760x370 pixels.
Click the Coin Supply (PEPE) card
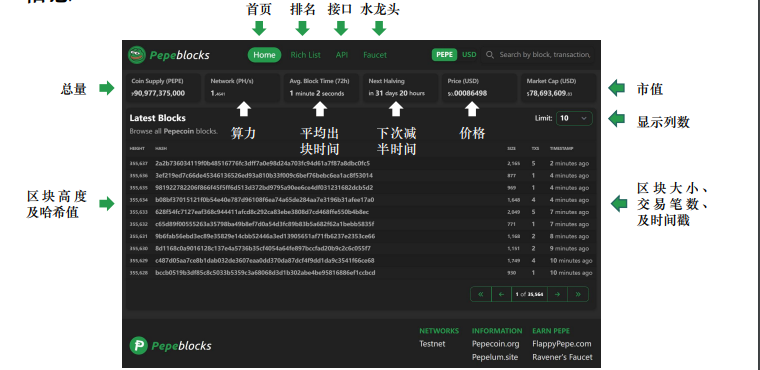pyautogui.click(x=163, y=88)
